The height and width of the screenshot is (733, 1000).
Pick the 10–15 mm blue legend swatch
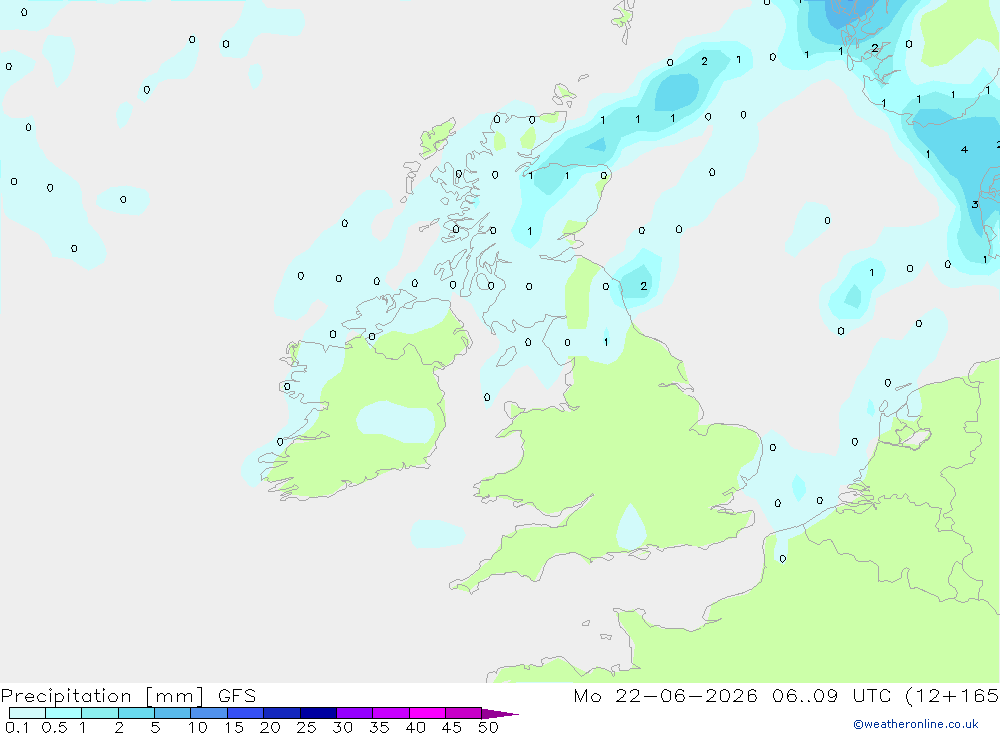coord(209,713)
